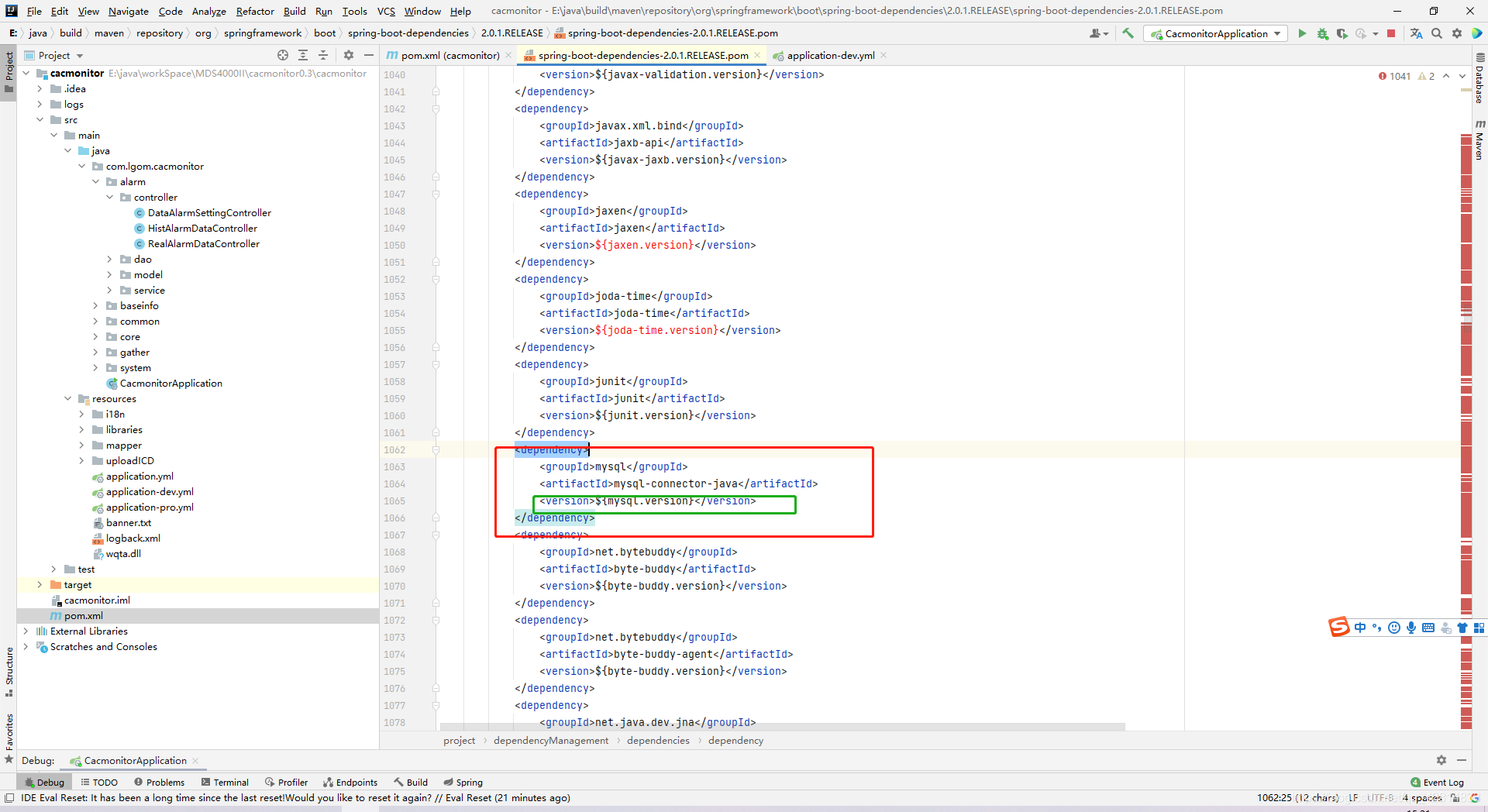Select opened file in Project tree
This screenshot has height=812, width=1488.
point(283,55)
